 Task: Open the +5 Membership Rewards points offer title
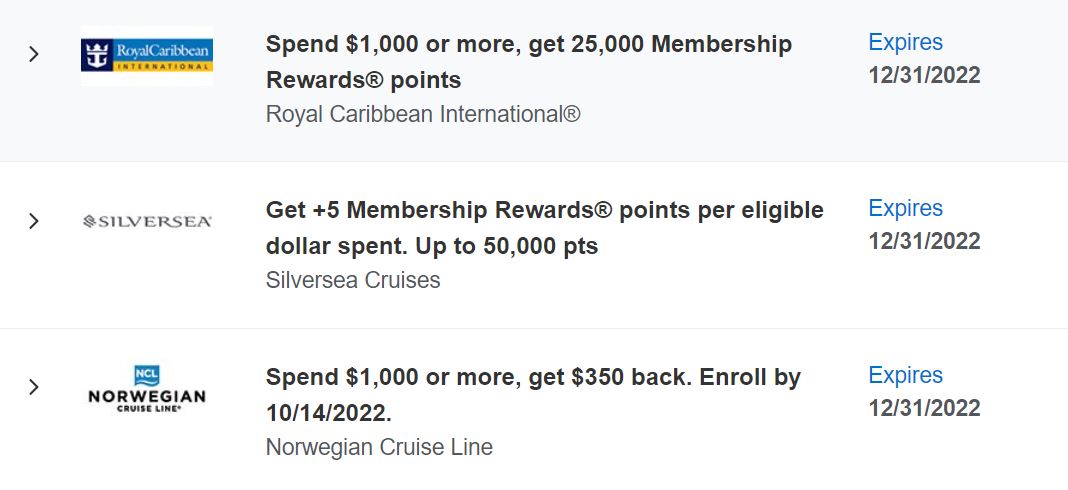544,228
